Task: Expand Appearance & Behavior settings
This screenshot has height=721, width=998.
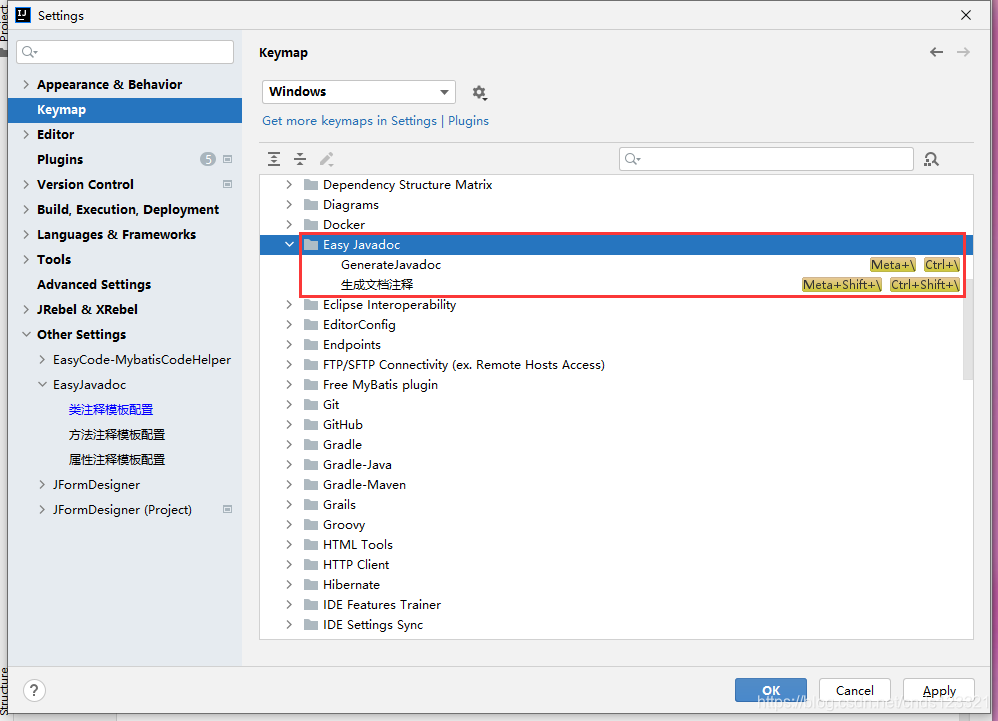Action: [x=26, y=85]
